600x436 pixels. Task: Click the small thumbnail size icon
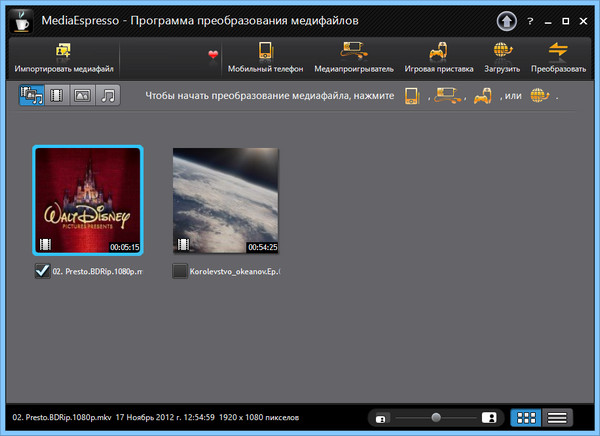tap(381, 419)
